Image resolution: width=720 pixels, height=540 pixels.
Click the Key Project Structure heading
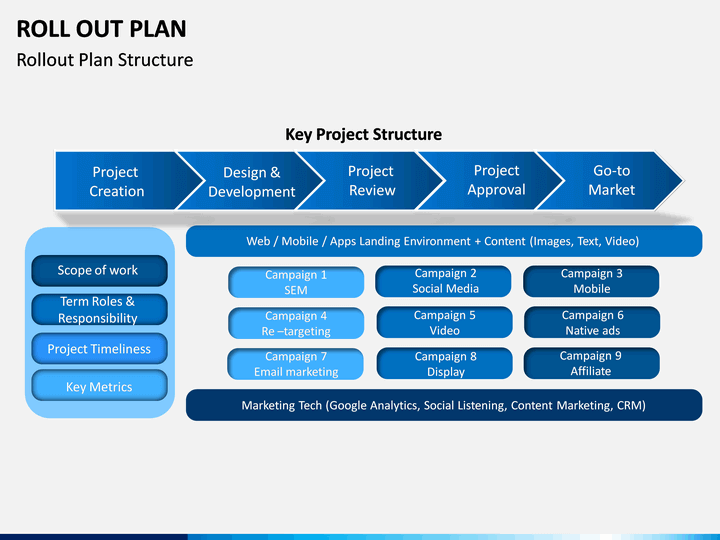tap(363, 135)
